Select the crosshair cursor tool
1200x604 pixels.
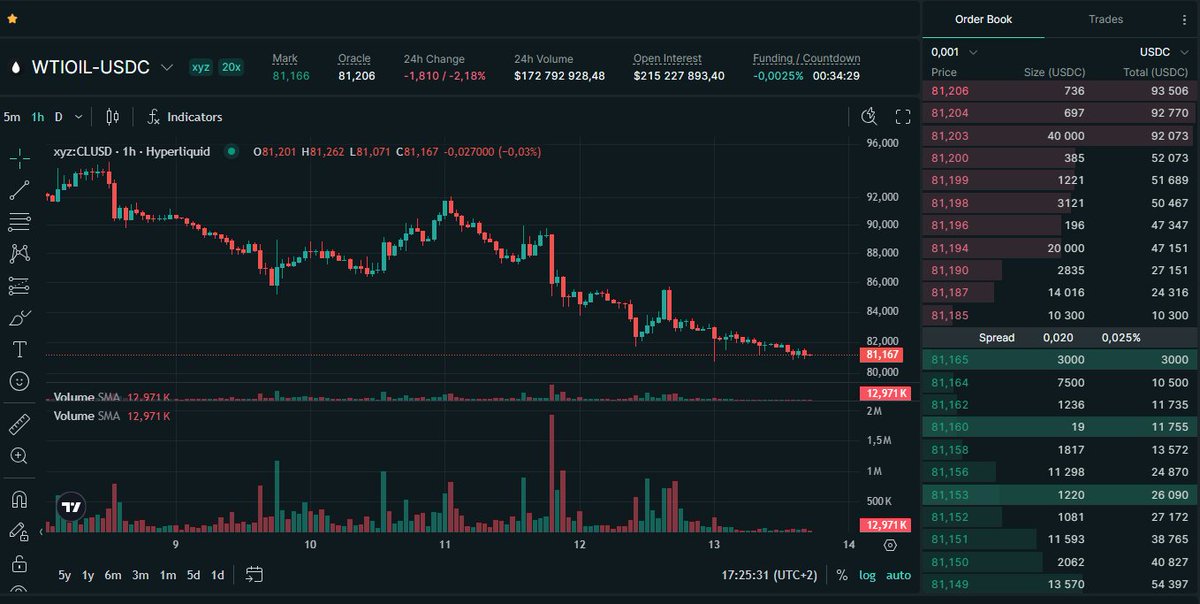click(19, 158)
